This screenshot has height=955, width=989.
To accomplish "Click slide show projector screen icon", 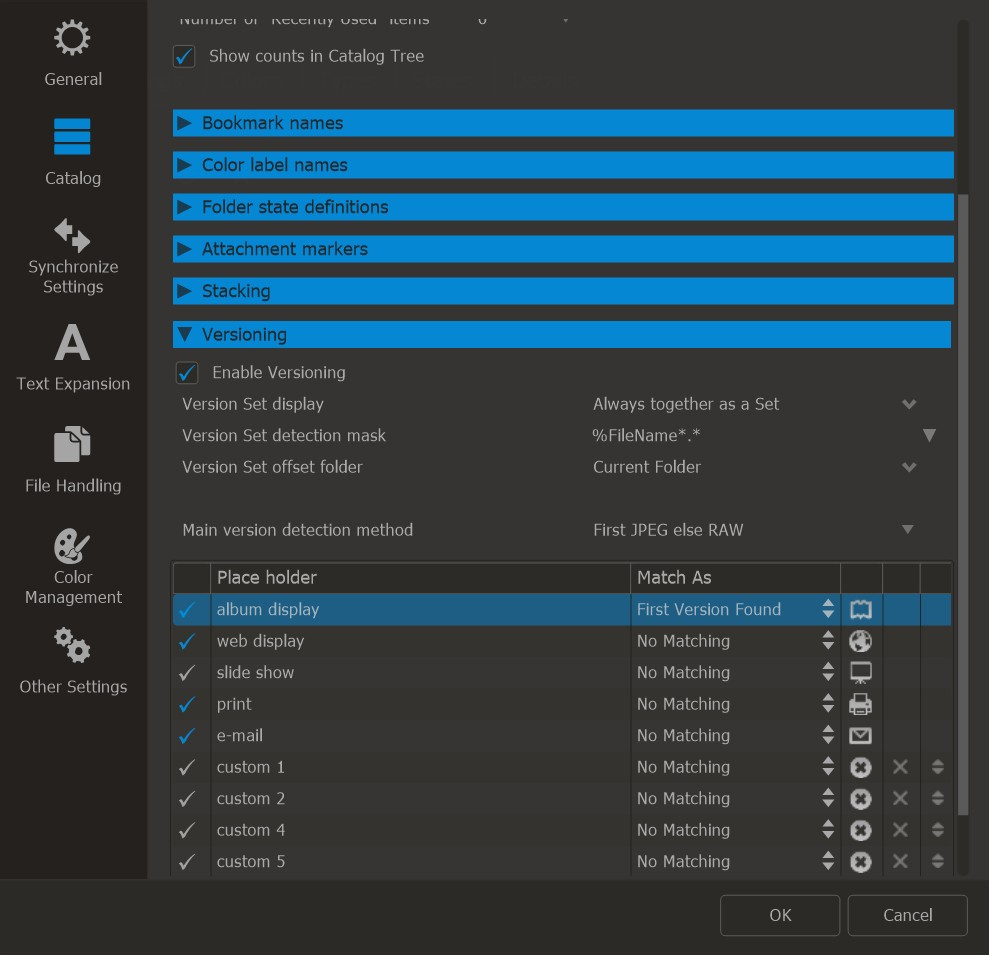I will coord(860,672).
